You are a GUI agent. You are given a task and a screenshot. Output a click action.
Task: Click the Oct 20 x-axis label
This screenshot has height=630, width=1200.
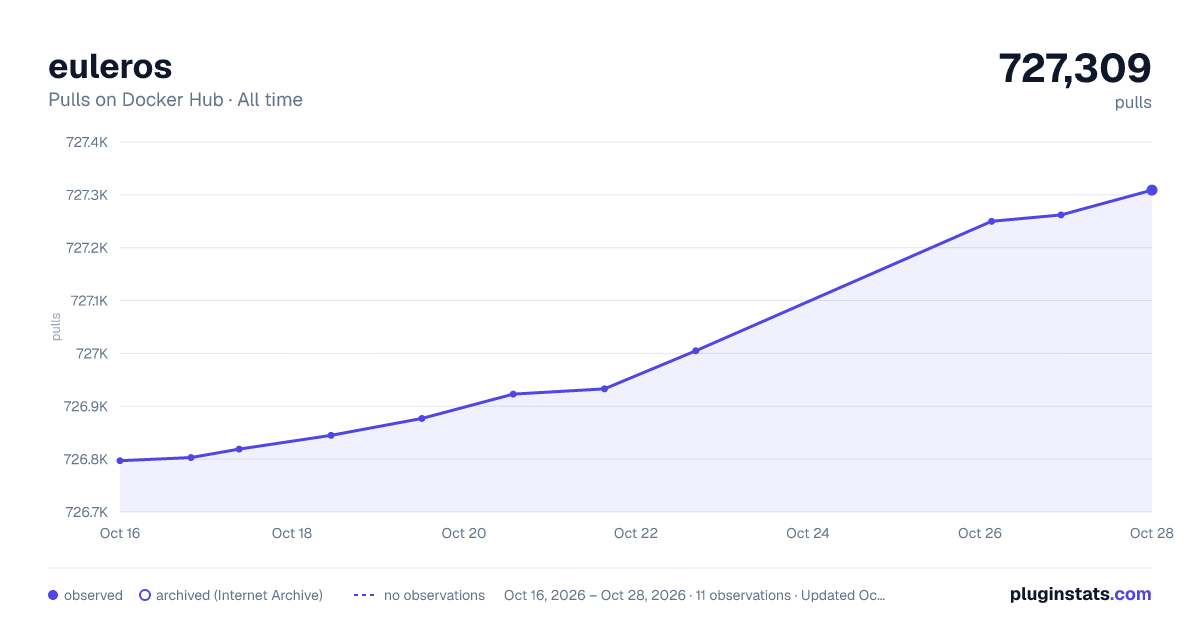point(464,533)
